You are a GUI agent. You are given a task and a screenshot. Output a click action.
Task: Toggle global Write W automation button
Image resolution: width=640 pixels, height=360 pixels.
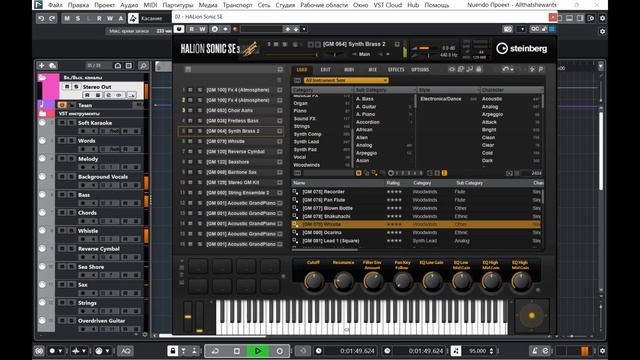[x=110, y=18]
